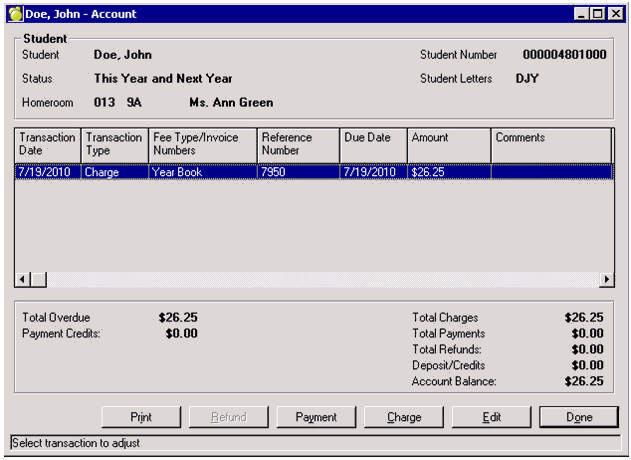The image size is (631, 460).
Task: Click the Due Date column header
Action: tap(372, 144)
